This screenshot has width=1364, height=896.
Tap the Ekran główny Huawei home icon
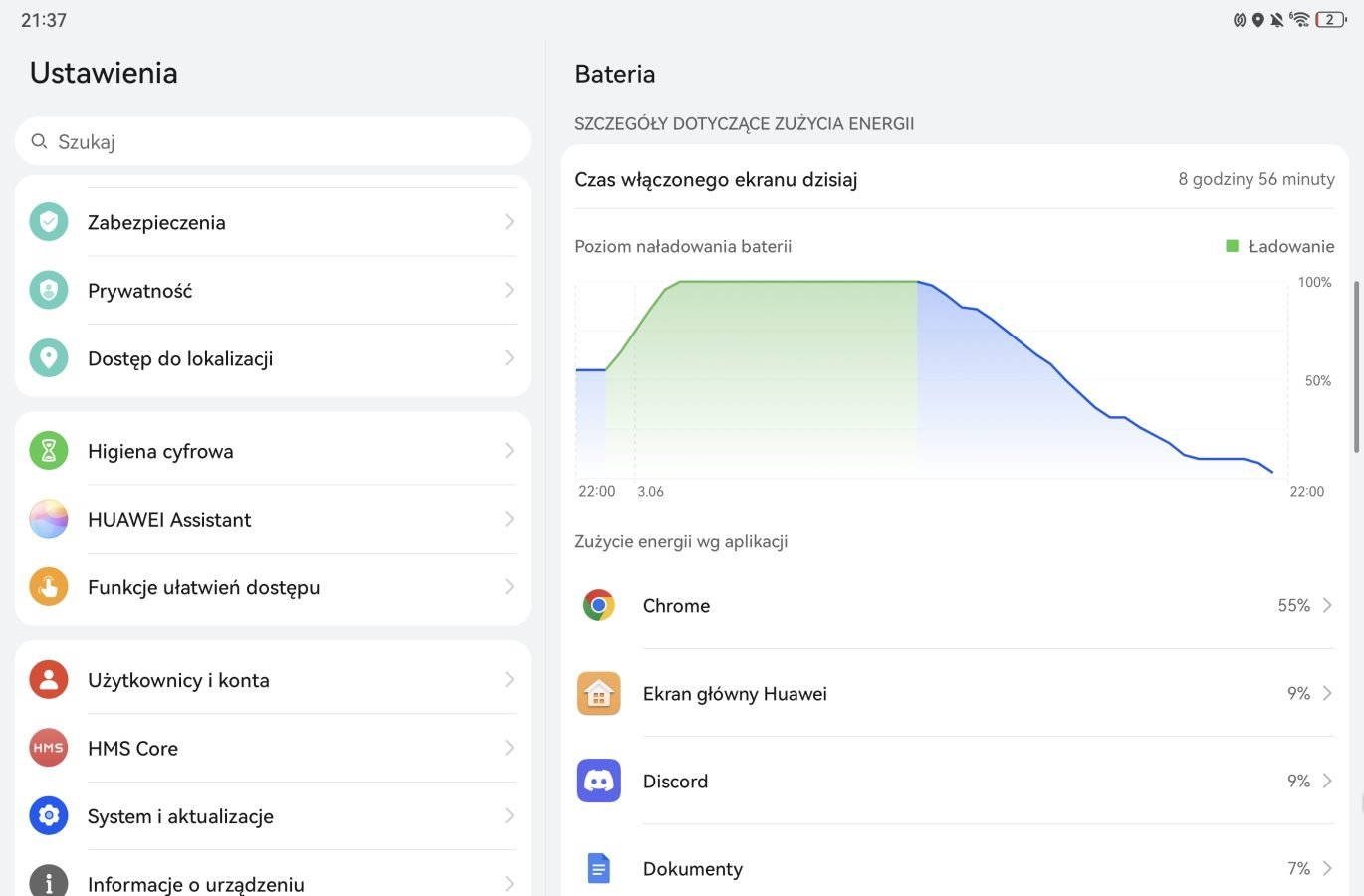[599, 693]
